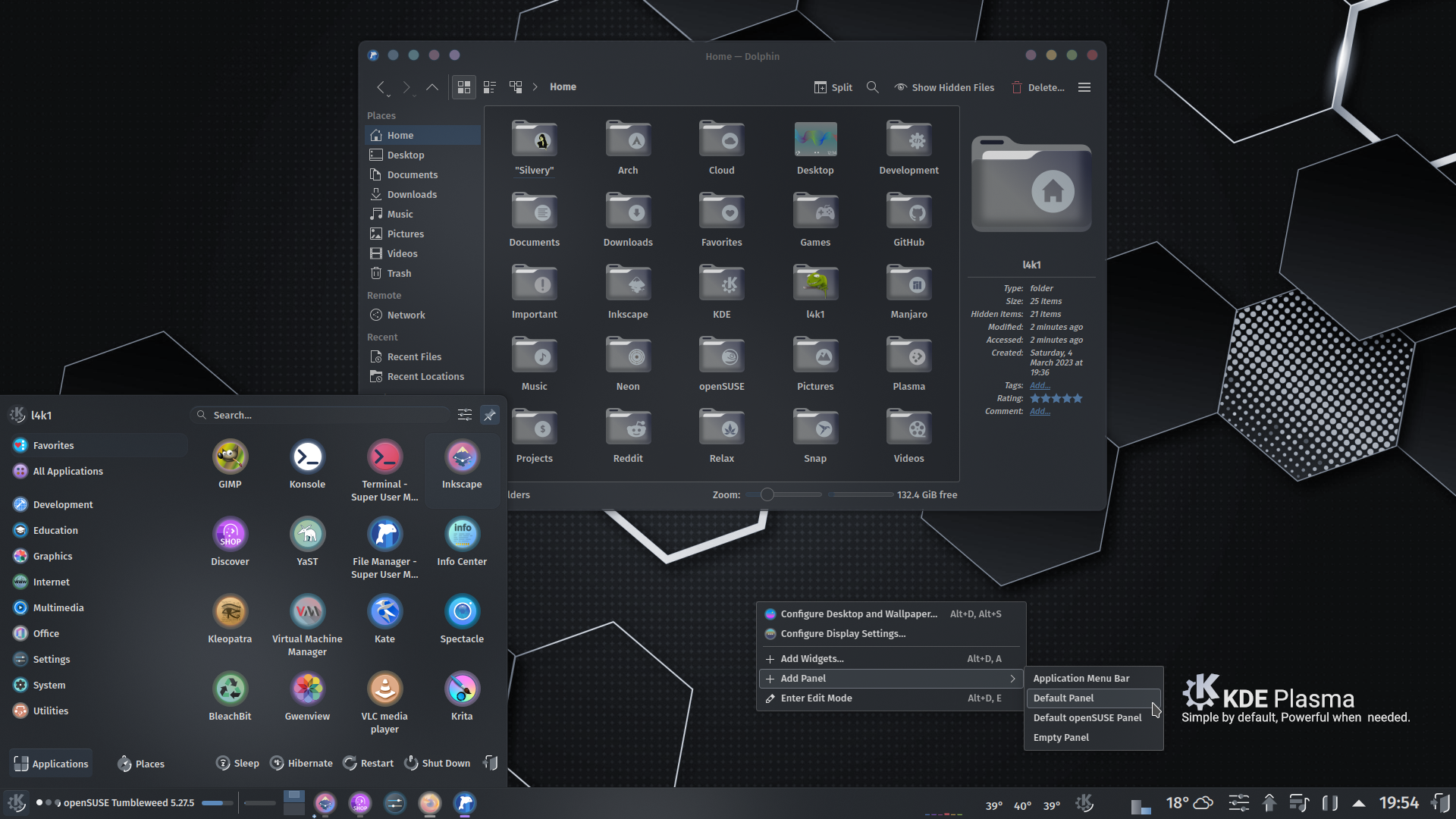
Task: Click the Sleep button
Action: pos(238,763)
